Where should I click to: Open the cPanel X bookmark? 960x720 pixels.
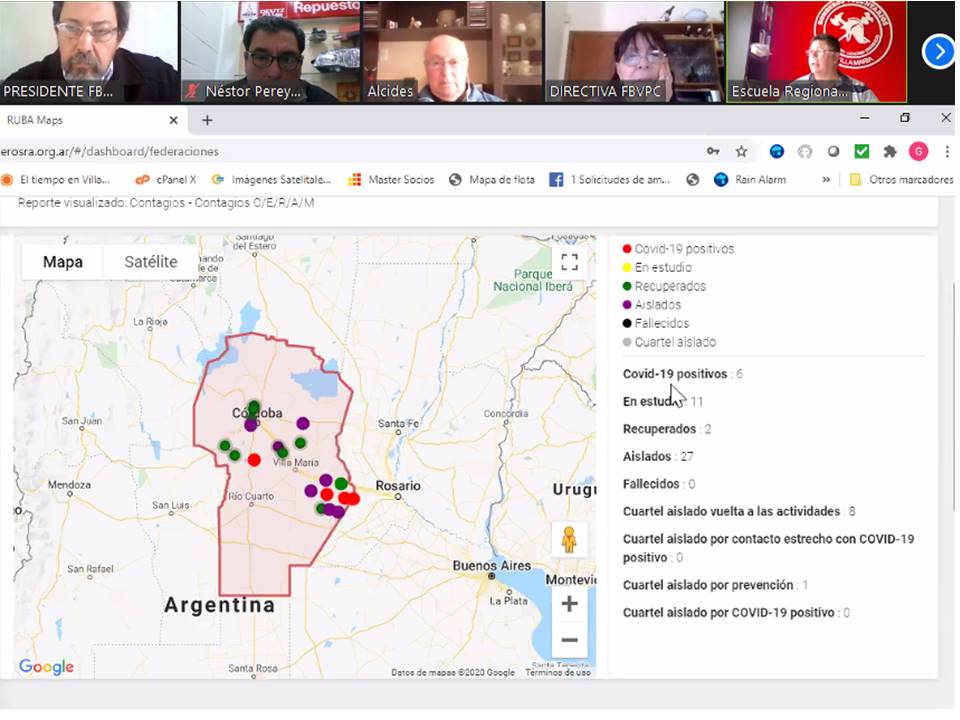[166, 180]
